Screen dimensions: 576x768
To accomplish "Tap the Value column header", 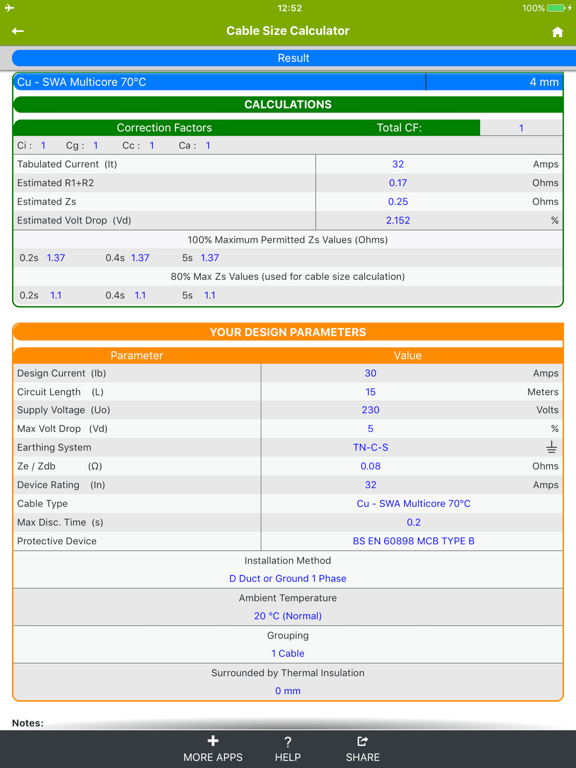I will [408, 356].
